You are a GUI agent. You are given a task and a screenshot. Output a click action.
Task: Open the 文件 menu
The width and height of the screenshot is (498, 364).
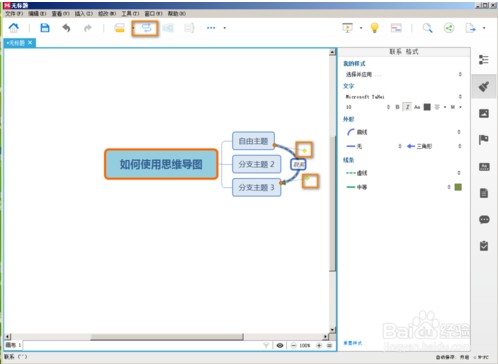(x=14, y=14)
